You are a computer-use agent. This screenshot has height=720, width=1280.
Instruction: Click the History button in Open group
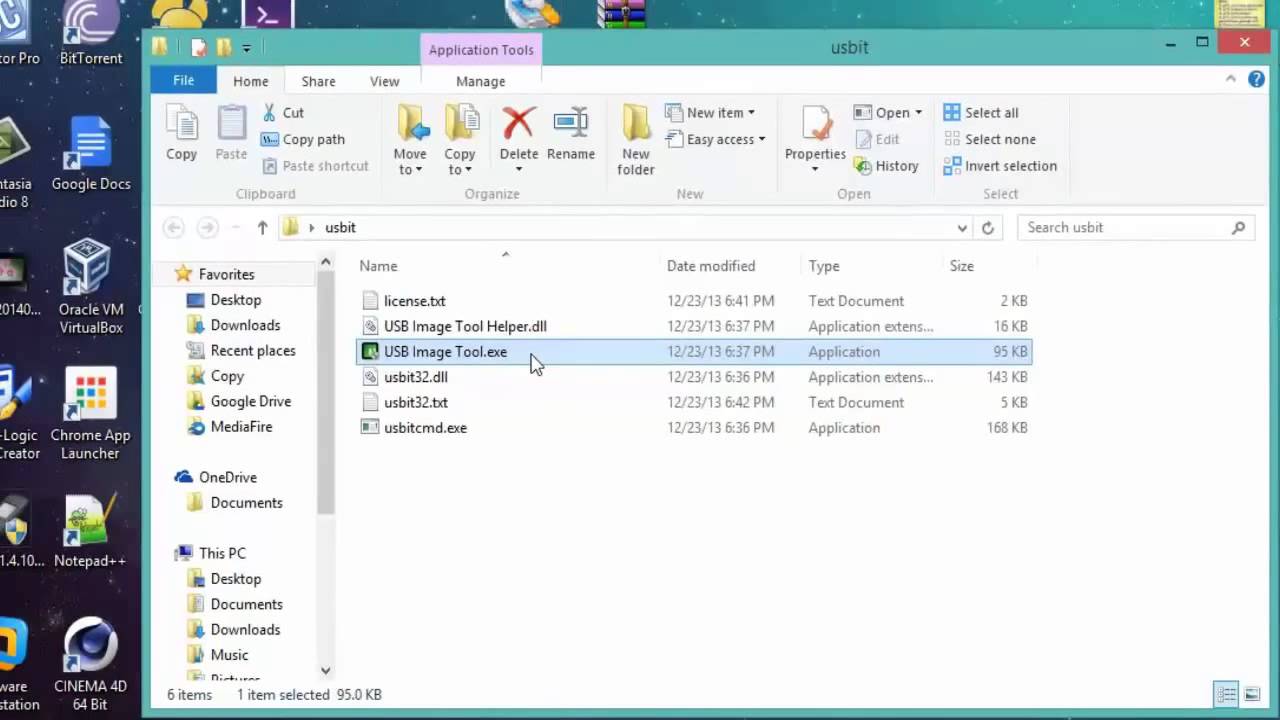(887, 166)
